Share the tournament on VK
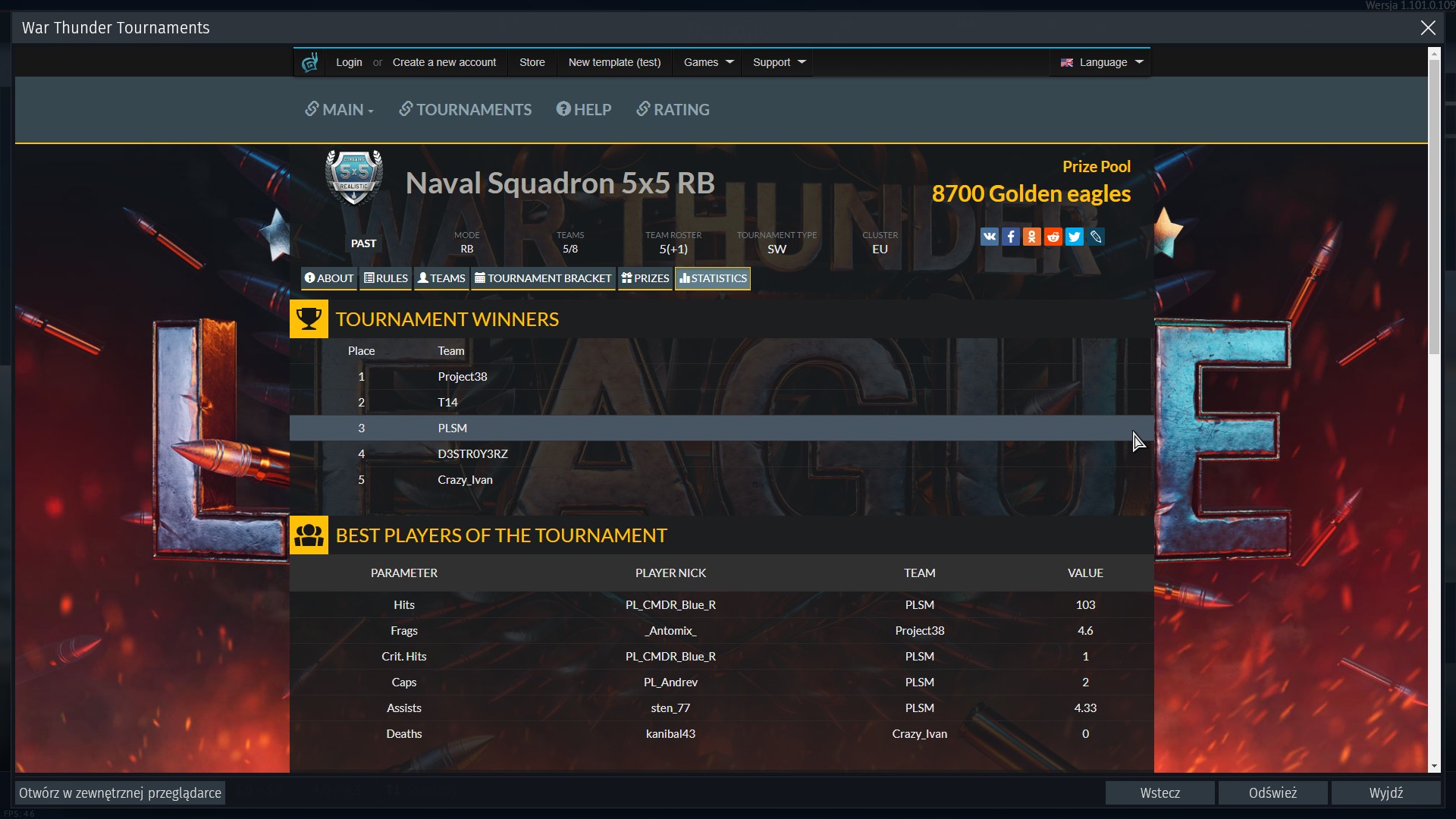This screenshot has width=1456, height=819. [989, 237]
